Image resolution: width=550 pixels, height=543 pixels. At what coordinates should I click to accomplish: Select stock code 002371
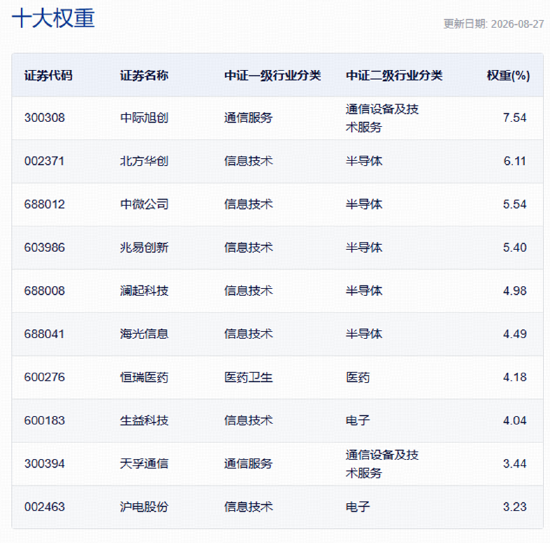coord(45,161)
